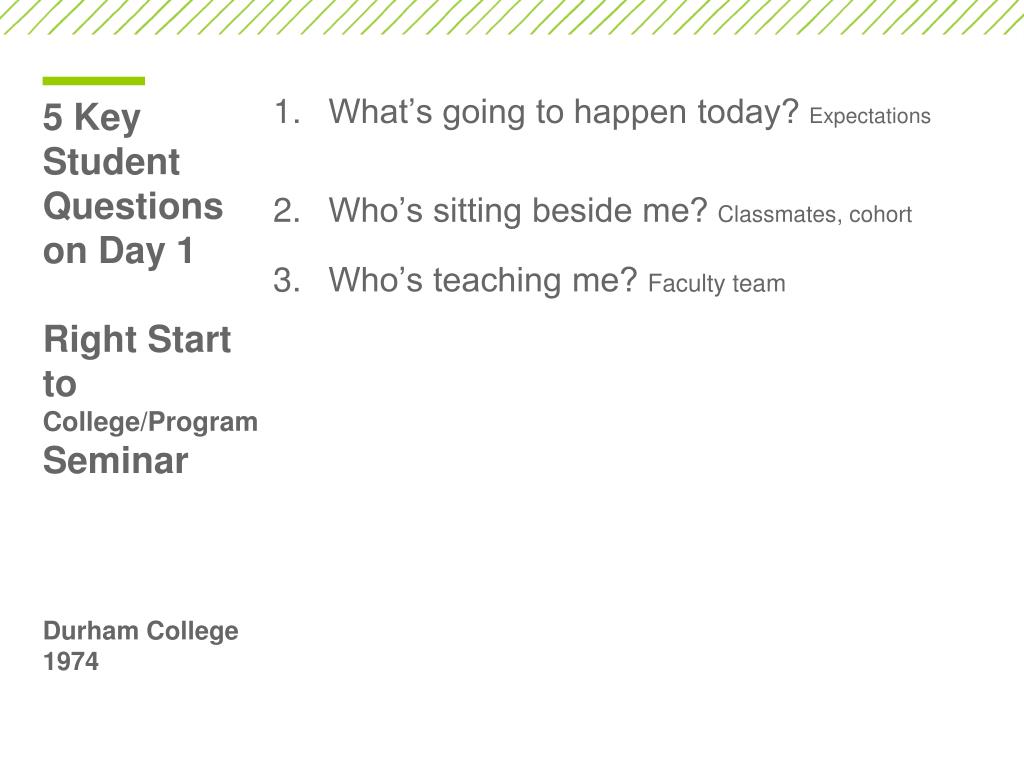Select the 'College/Program' text
The width and height of the screenshot is (1024, 768).
click(x=150, y=423)
